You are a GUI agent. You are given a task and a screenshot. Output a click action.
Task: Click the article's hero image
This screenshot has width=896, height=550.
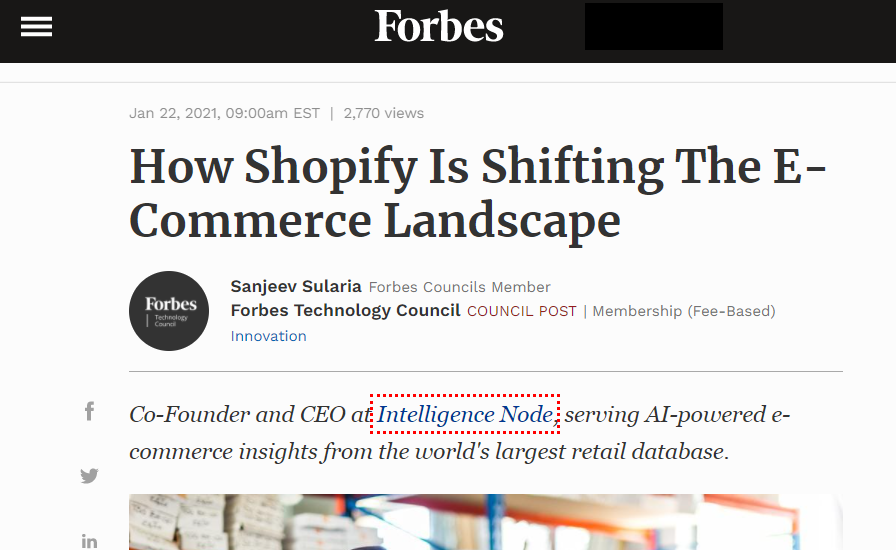pyautogui.click(x=485, y=522)
